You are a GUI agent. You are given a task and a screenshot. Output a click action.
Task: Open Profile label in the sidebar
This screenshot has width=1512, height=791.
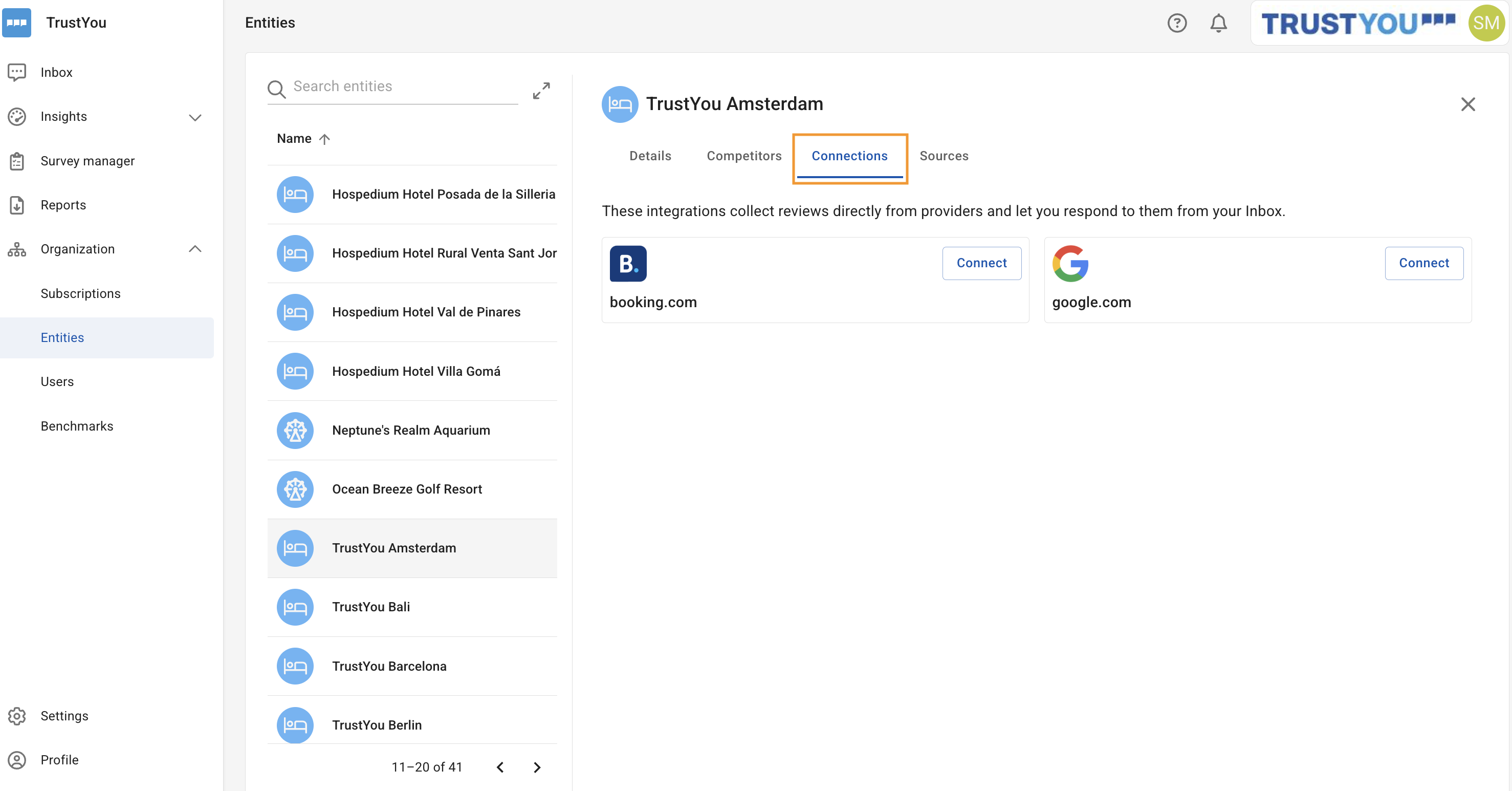coord(59,760)
